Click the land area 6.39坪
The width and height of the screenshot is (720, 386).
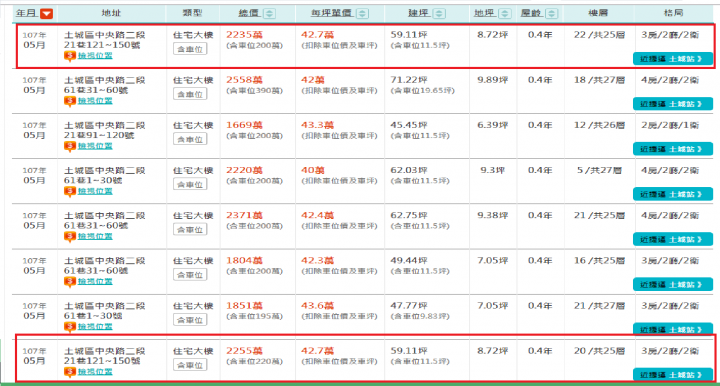pos(493,125)
